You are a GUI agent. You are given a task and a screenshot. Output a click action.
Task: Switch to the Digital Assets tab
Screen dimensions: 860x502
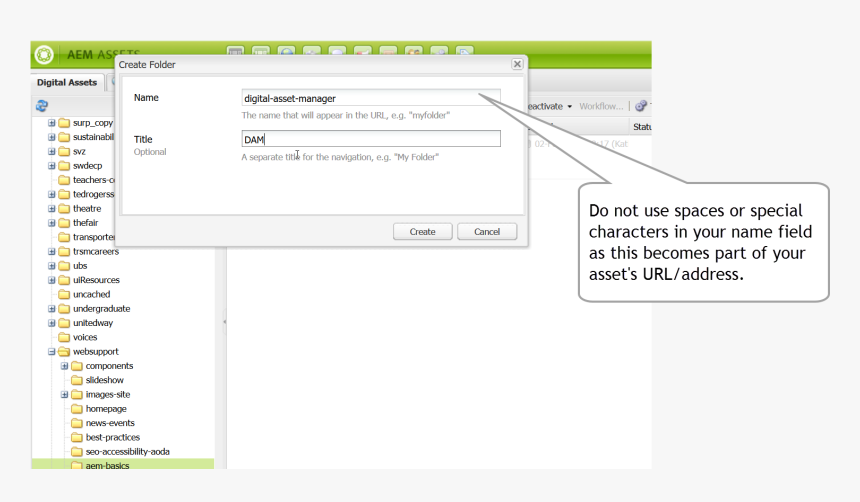(x=67, y=82)
